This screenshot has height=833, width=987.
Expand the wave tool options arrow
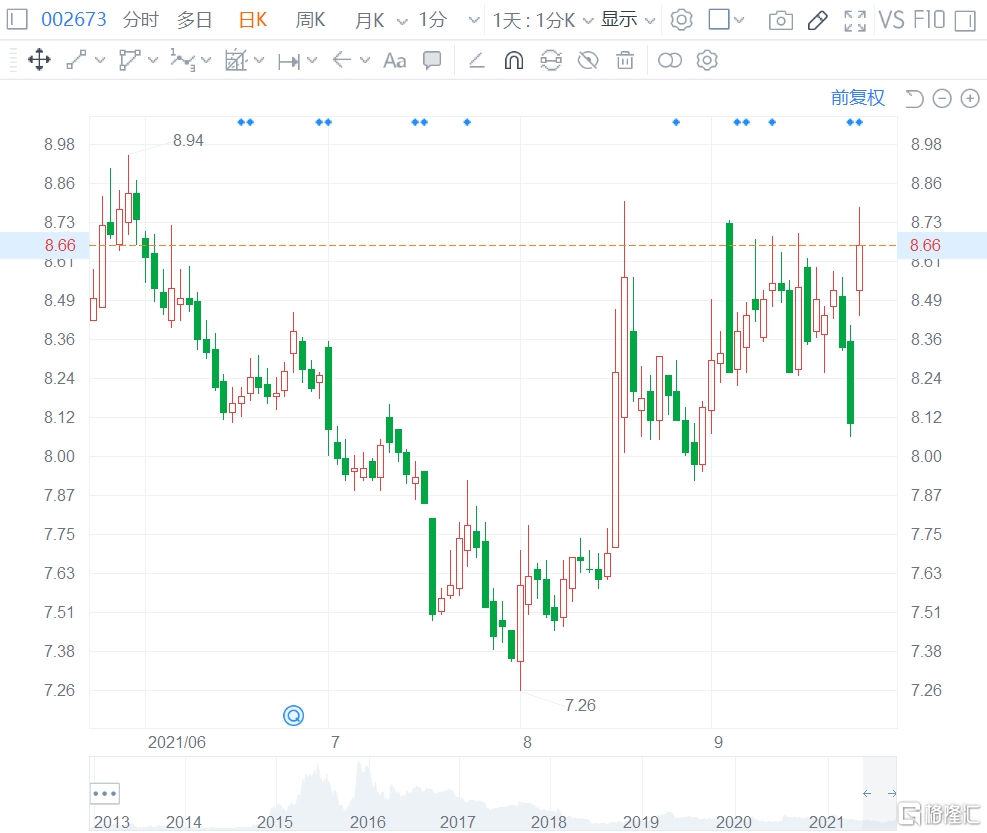click(x=206, y=61)
